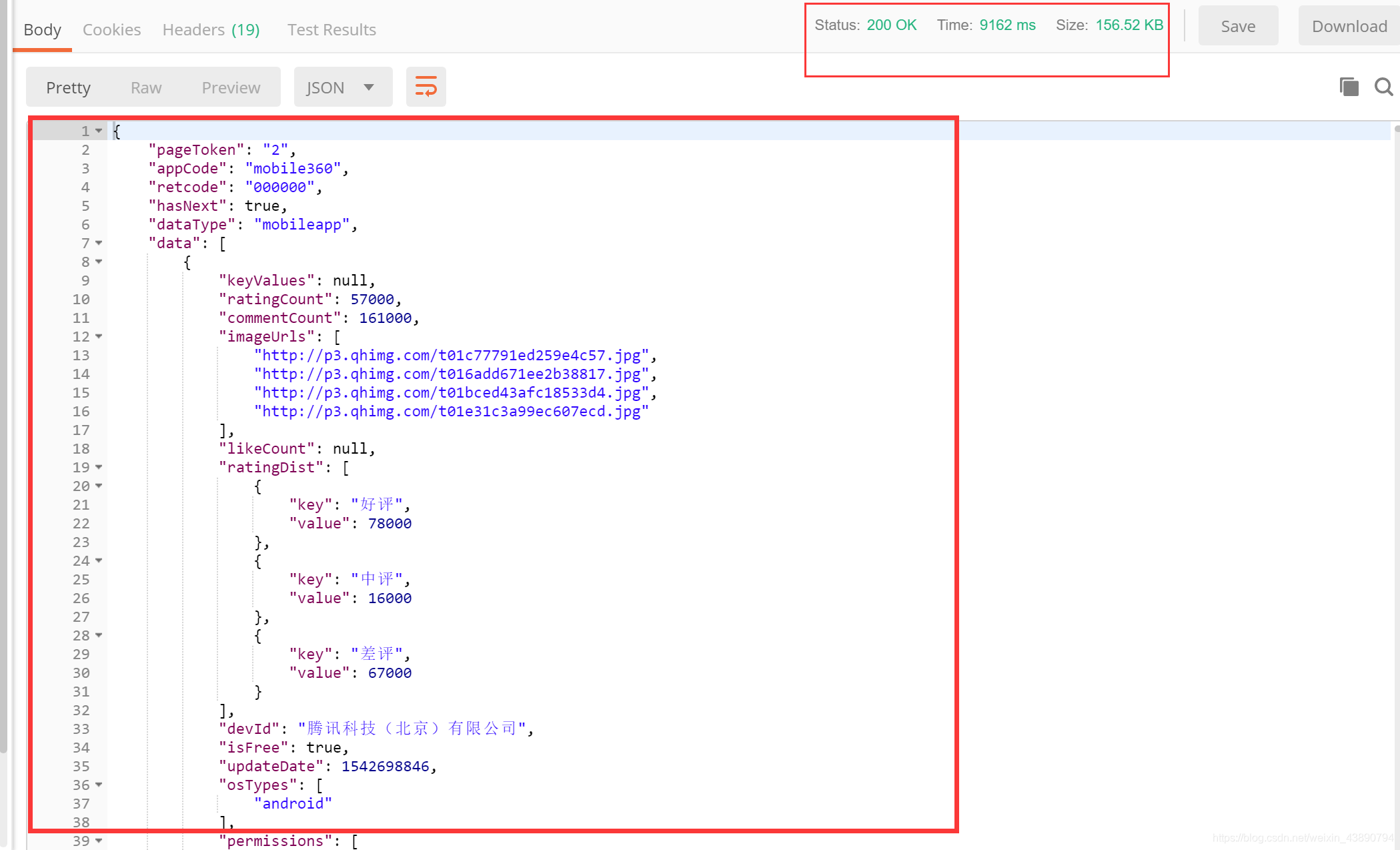This screenshot has height=850, width=1400.
Task: Toggle line wrap icon in response toolbar
Action: coord(426,87)
